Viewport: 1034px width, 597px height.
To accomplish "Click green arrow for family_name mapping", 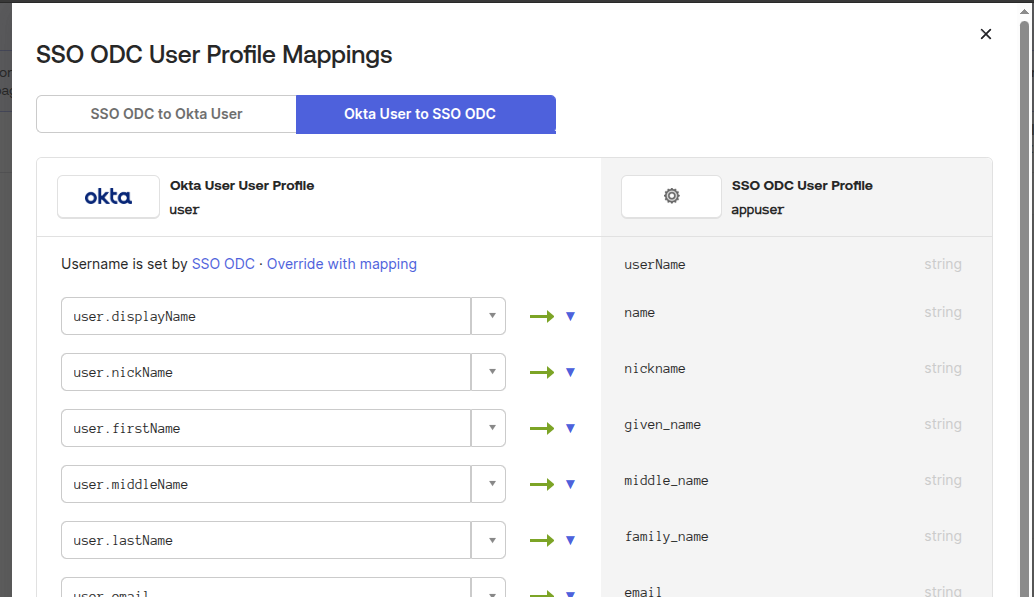I will tap(541, 541).
